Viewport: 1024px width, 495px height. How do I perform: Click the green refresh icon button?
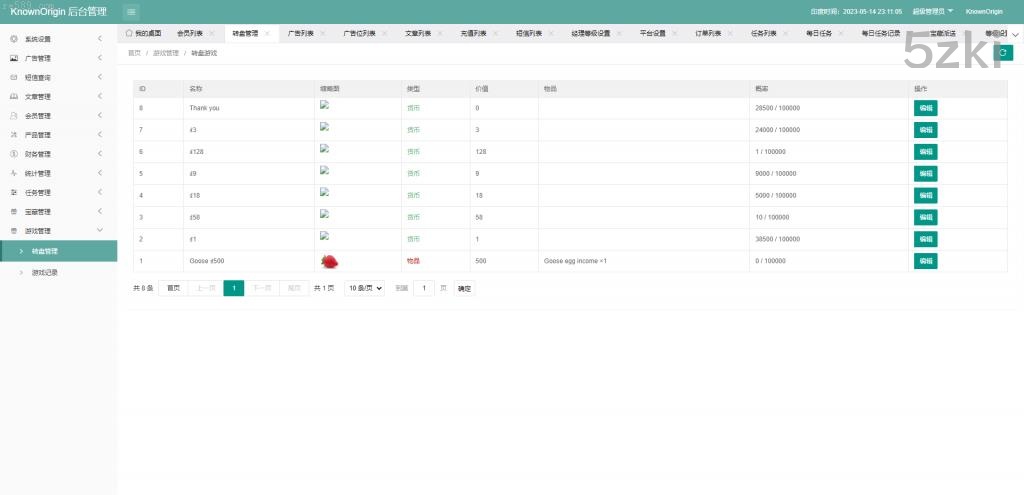tap(1004, 52)
